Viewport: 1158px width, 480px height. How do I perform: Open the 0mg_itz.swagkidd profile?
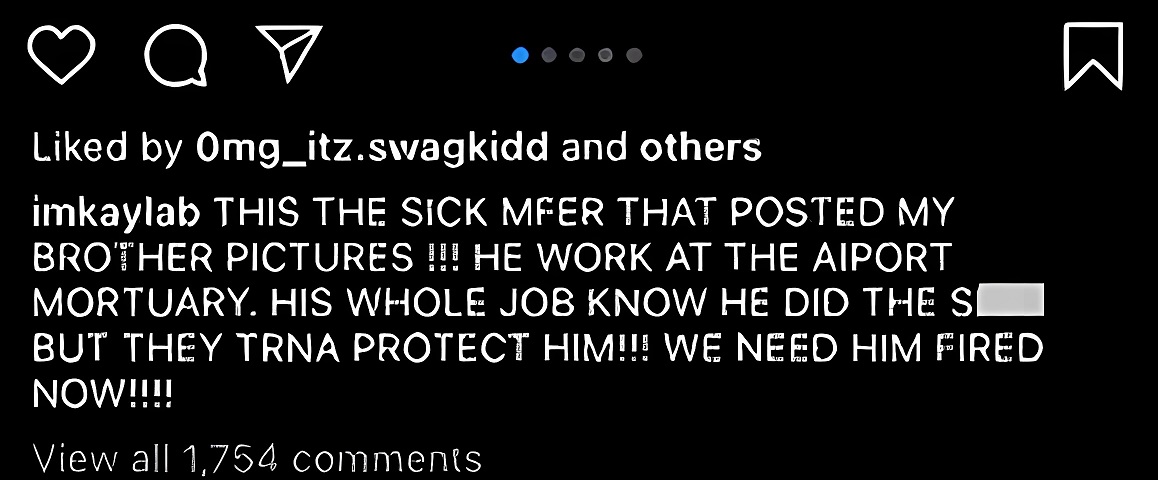(372, 148)
